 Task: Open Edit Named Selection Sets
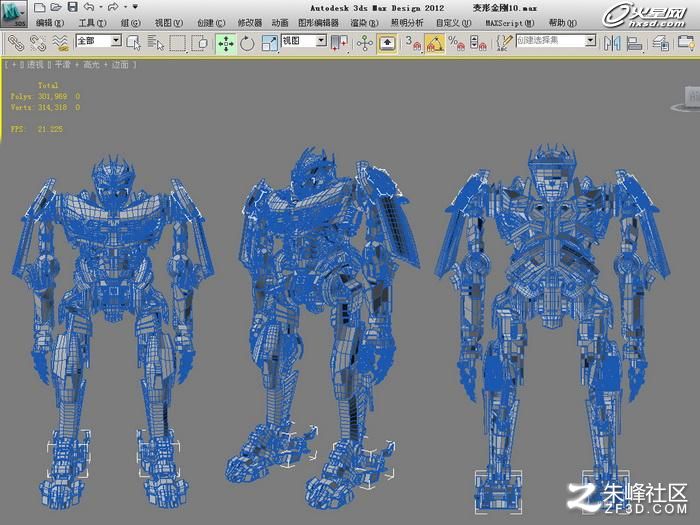(504, 43)
